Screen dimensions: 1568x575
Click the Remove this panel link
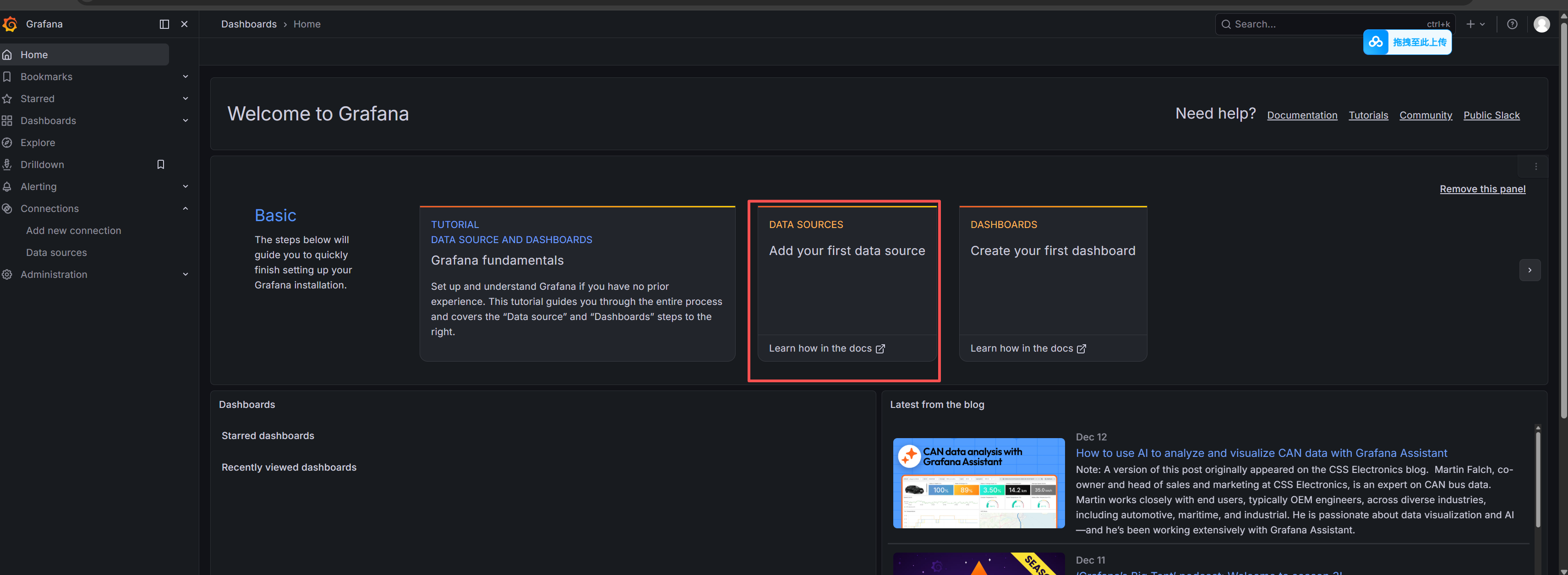(x=1482, y=189)
